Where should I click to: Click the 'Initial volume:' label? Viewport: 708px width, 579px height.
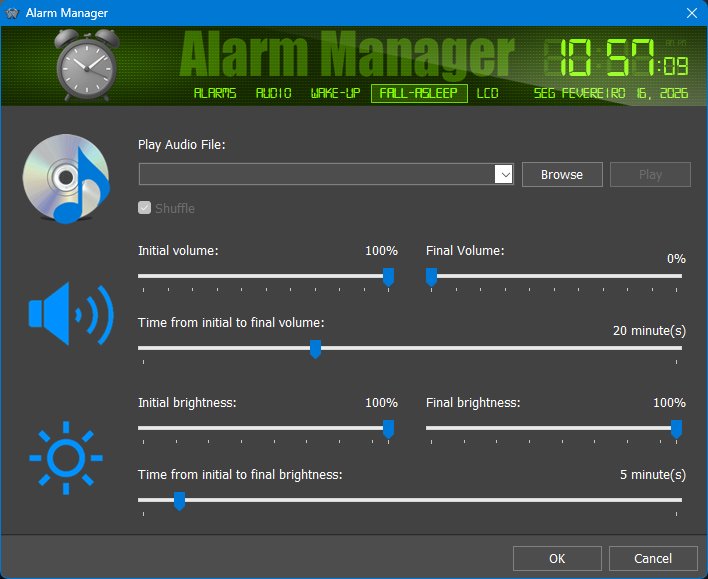point(178,251)
